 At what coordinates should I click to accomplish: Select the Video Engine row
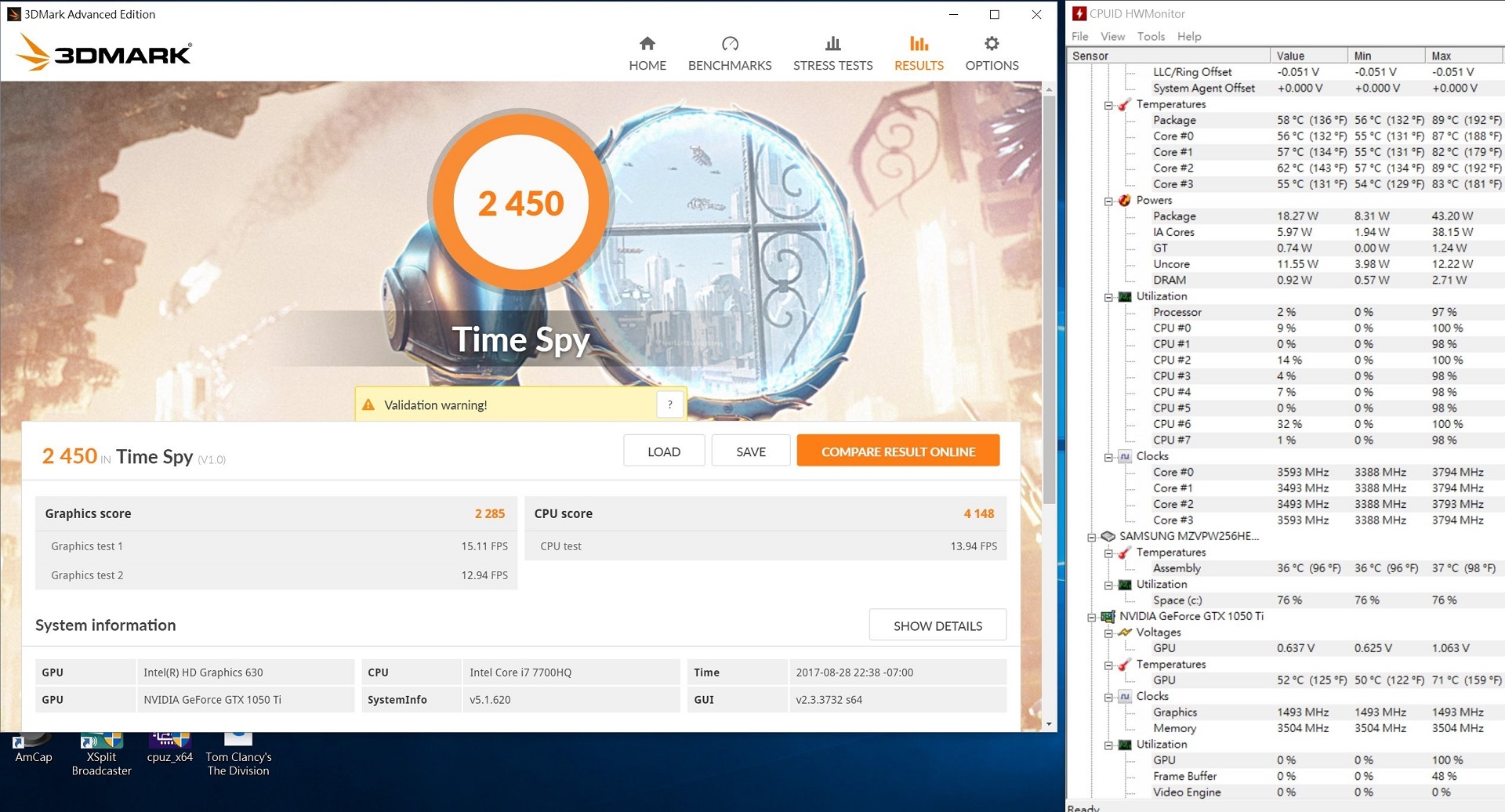(x=1326, y=792)
